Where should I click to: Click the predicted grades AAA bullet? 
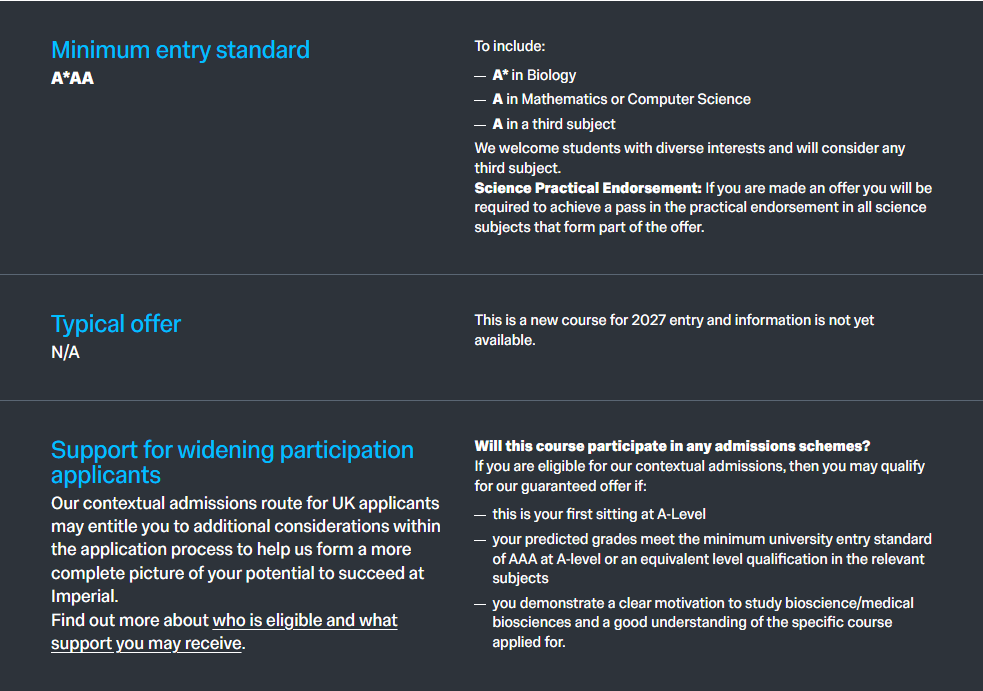click(x=711, y=558)
